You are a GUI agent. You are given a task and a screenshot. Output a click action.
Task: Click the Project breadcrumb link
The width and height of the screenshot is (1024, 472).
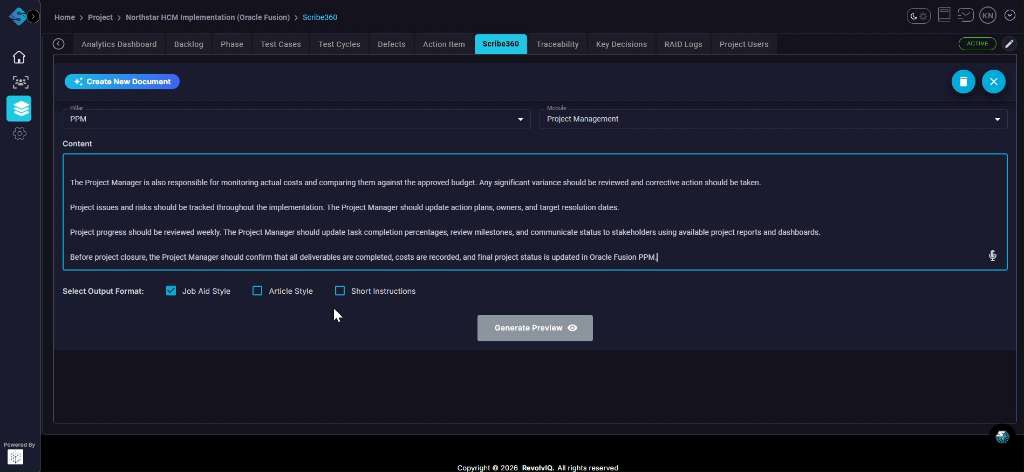pos(100,17)
